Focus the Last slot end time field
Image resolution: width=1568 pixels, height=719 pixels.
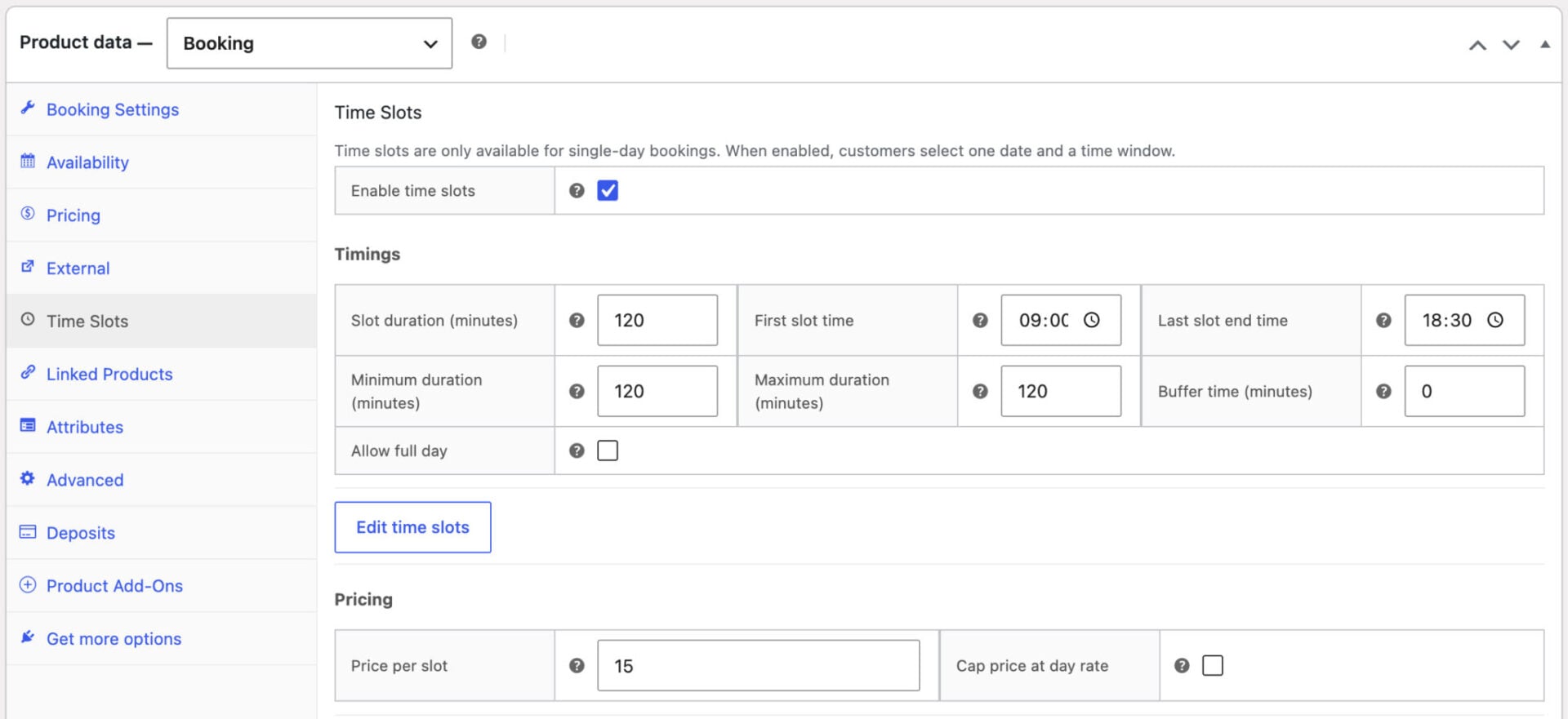coord(1464,320)
